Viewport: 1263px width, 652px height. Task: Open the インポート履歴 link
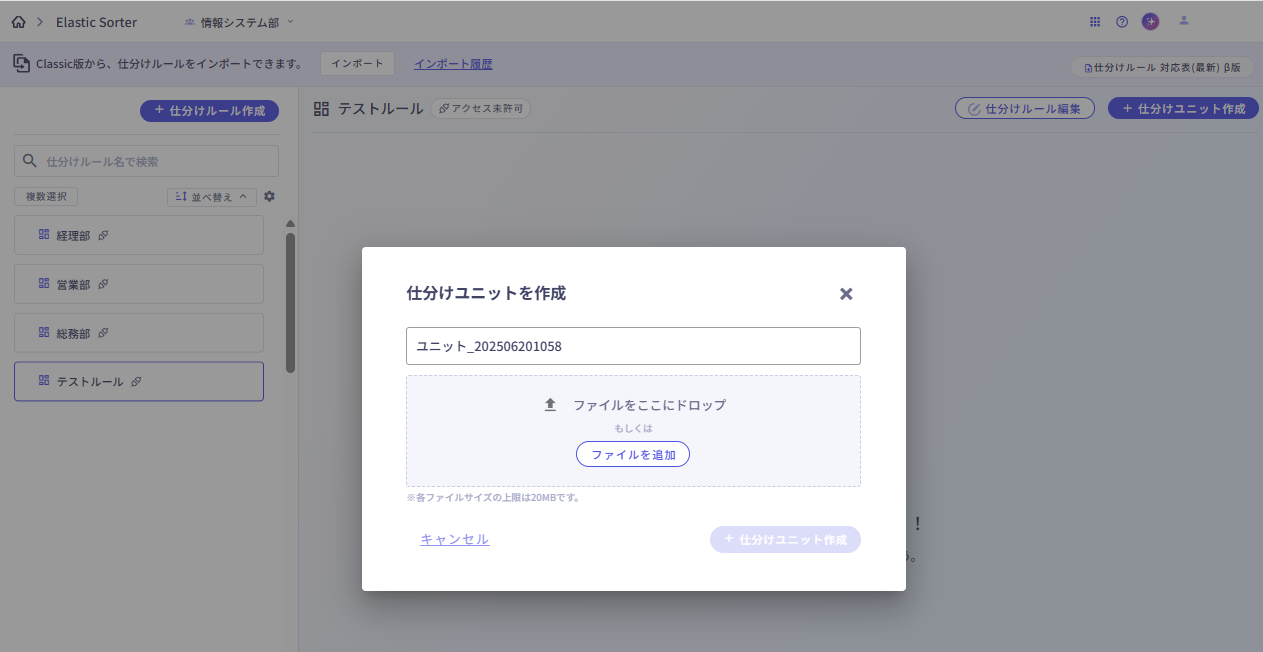pyautogui.click(x=453, y=63)
